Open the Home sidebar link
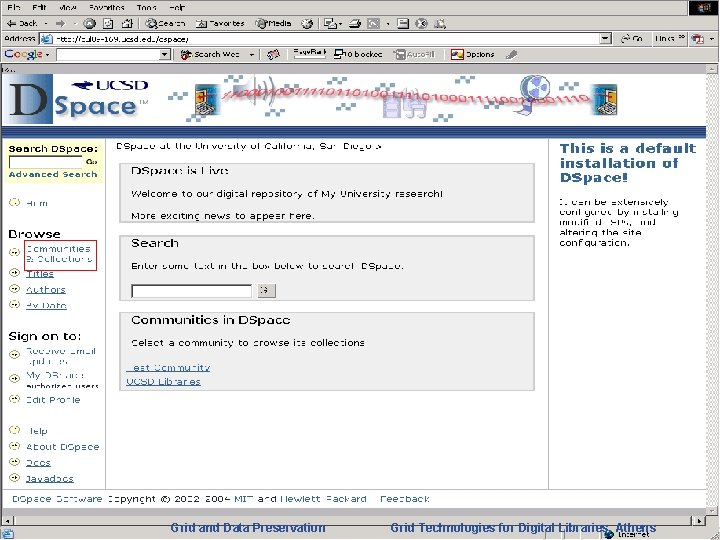 tap(36, 203)
